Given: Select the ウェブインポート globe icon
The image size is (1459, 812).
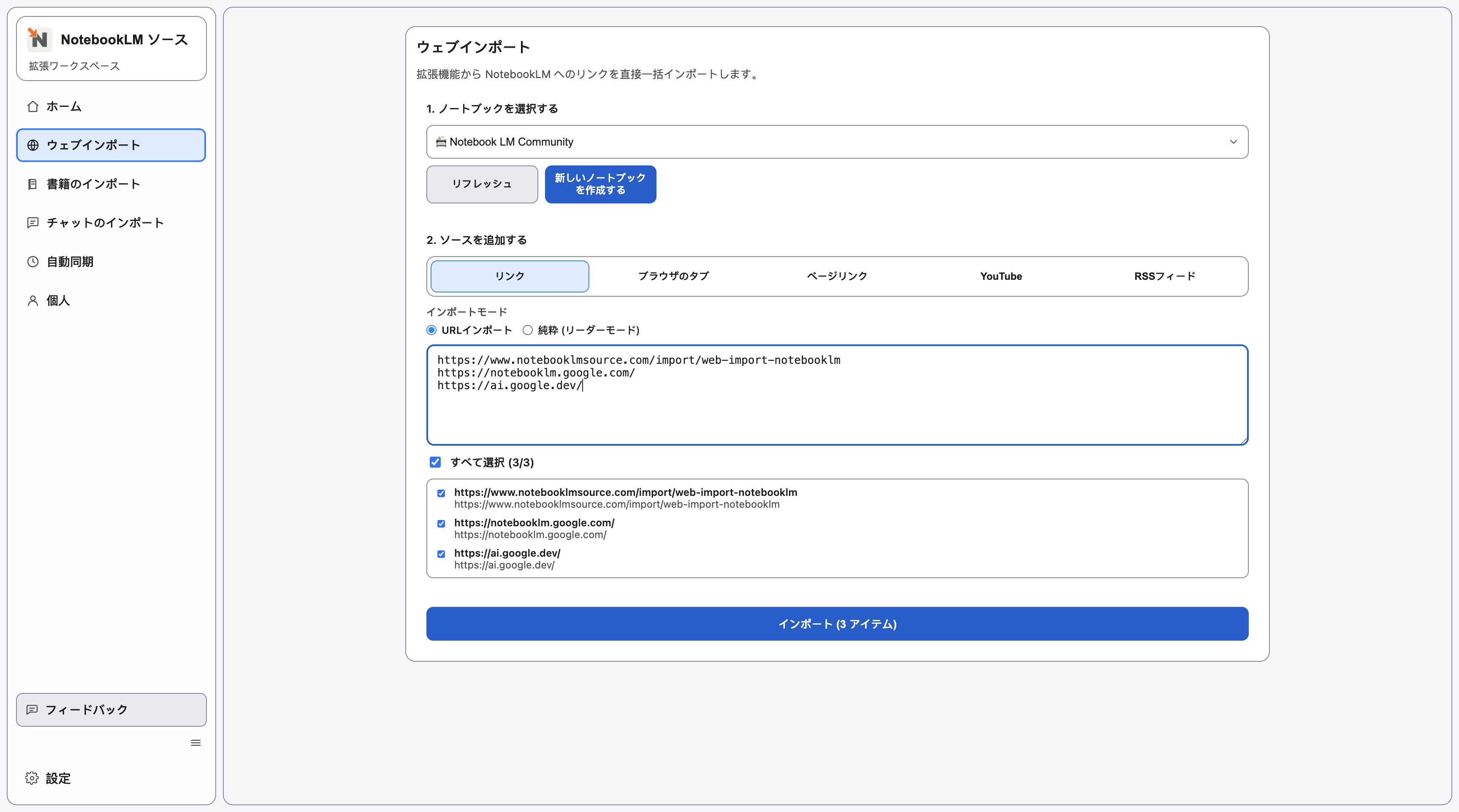Looking at the screenshot, I should click(33, 145).
